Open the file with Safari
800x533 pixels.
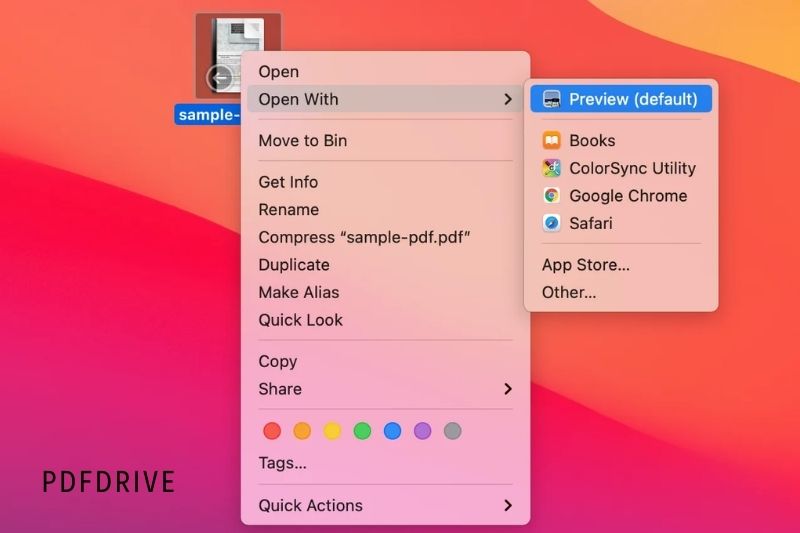click(621, 223)
